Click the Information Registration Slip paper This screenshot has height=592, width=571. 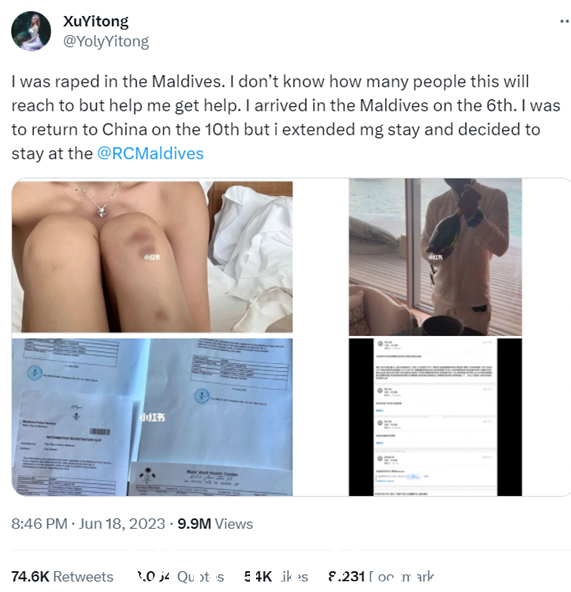coord(74,444)
